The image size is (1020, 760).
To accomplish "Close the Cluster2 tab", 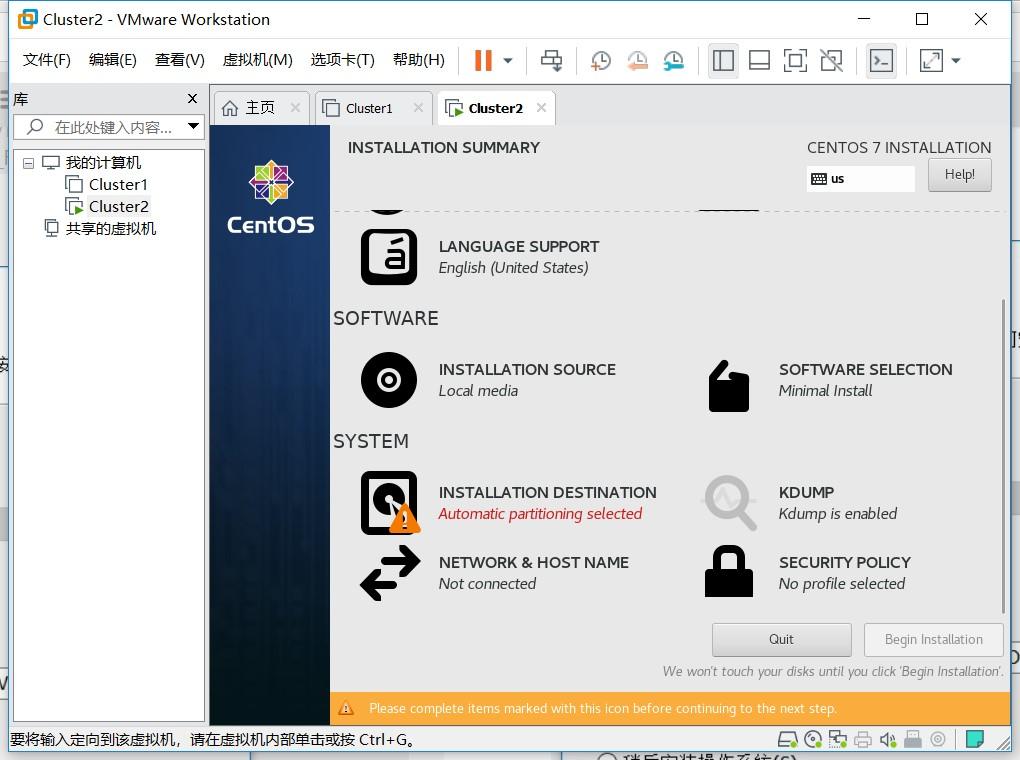I will [541, 108].
